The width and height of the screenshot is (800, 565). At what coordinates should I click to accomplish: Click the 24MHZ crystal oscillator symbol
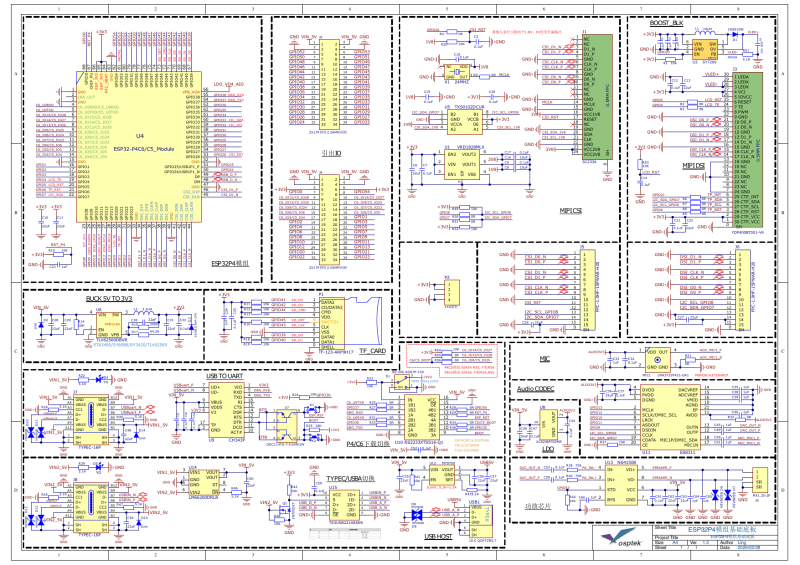coord(456,71)
